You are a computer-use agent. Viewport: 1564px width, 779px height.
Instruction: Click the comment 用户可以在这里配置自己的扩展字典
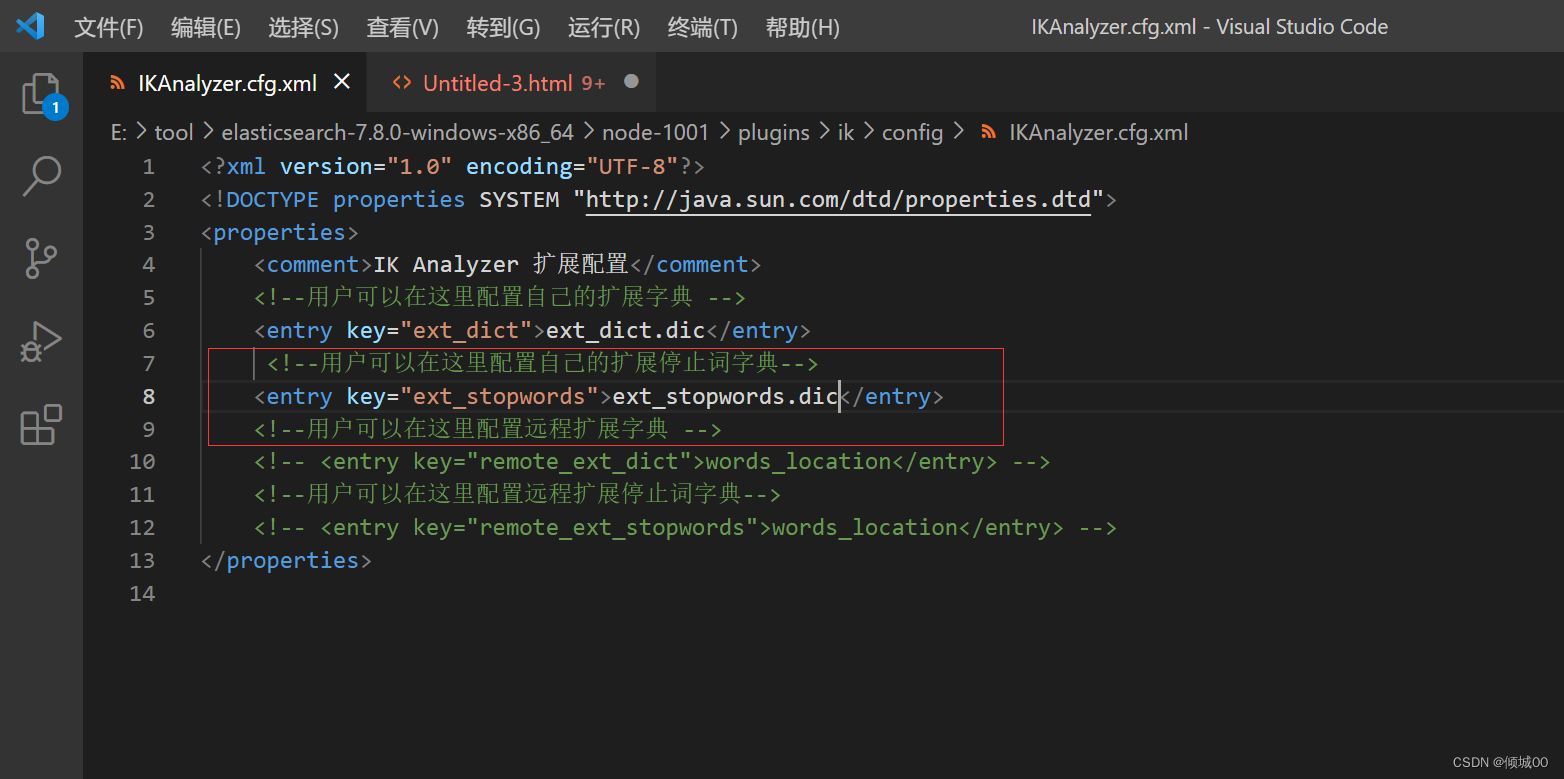[500, 297]
